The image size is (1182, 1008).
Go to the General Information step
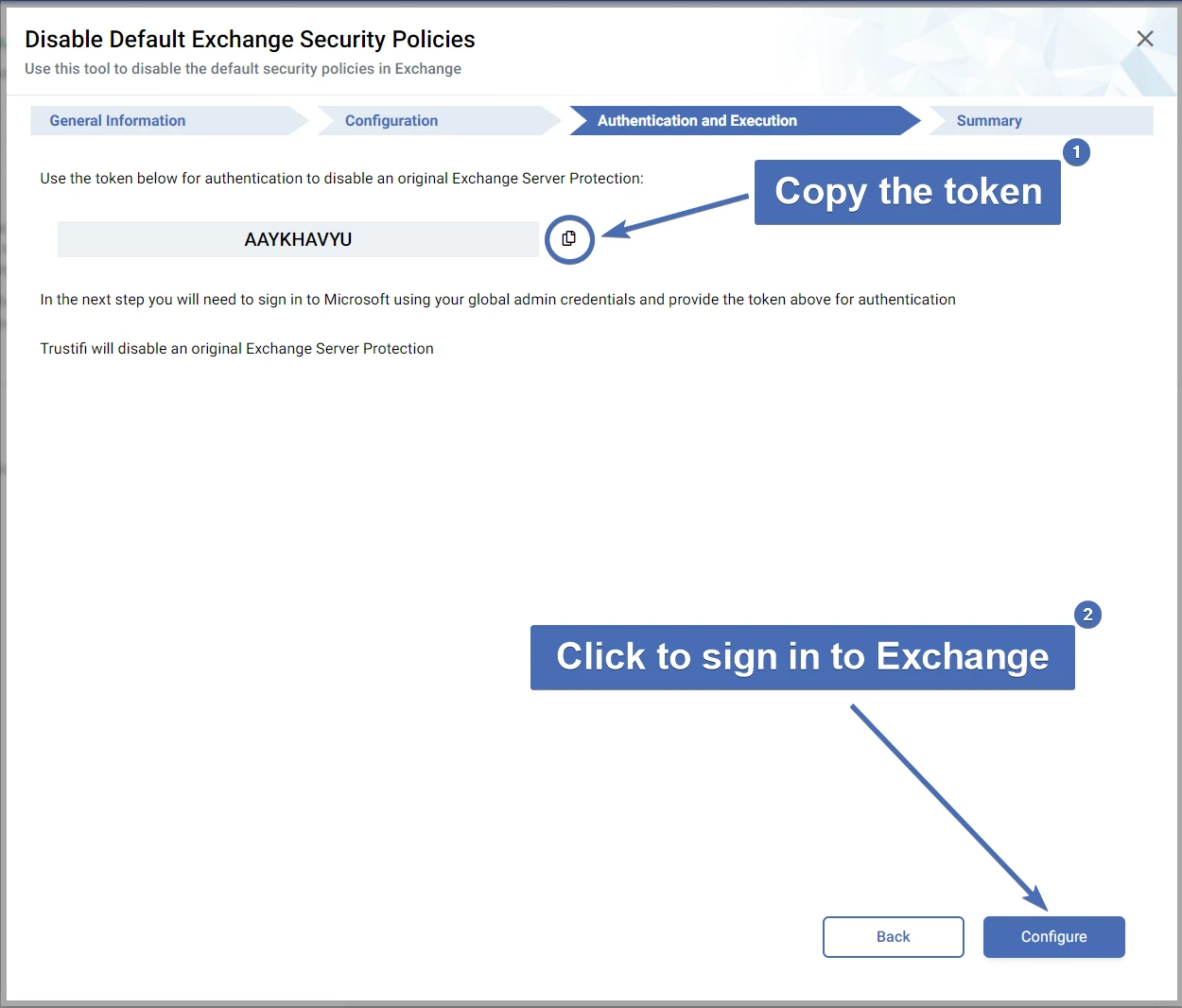117,121
